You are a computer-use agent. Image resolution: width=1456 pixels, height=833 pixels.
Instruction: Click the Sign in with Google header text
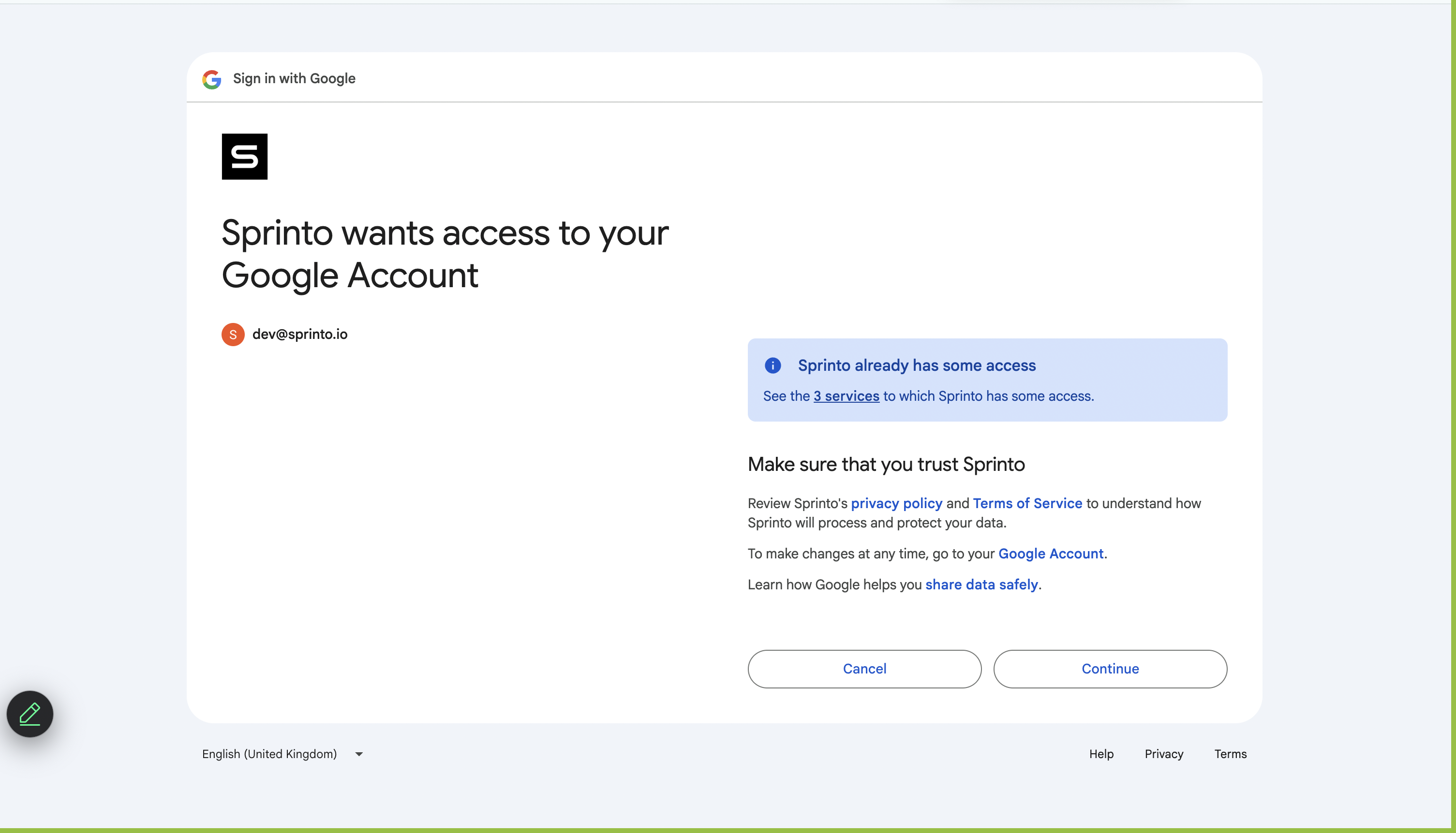tap(294, 78)
